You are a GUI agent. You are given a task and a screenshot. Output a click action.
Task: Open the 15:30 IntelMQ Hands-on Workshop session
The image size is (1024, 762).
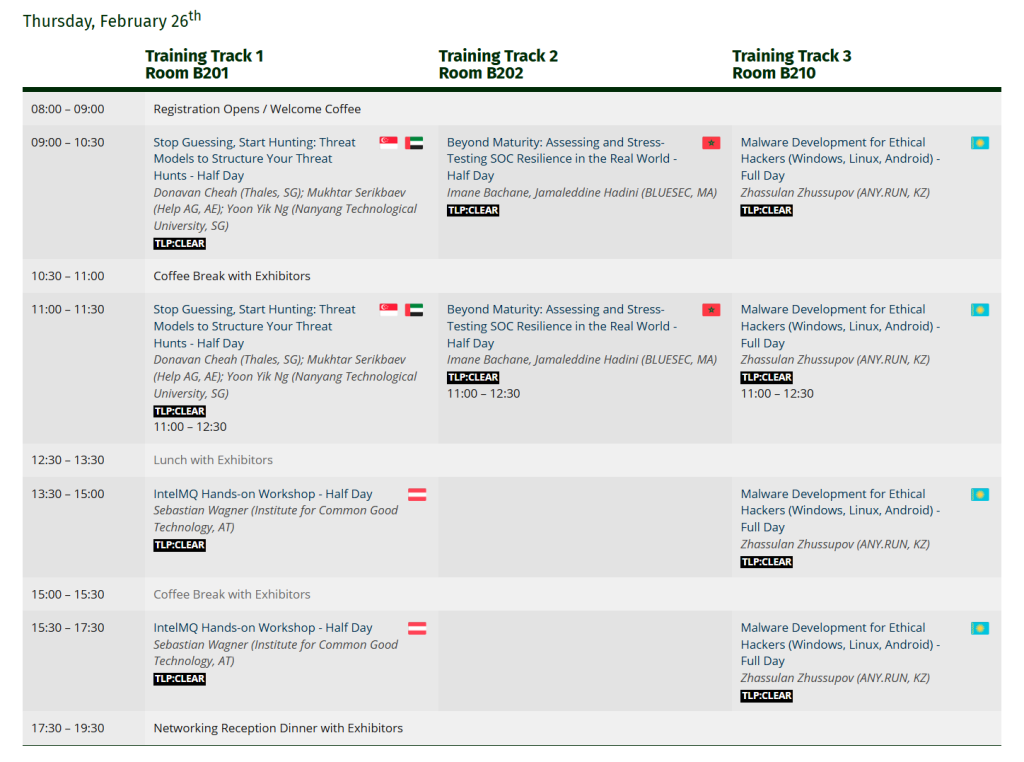[x=262, y=628]
